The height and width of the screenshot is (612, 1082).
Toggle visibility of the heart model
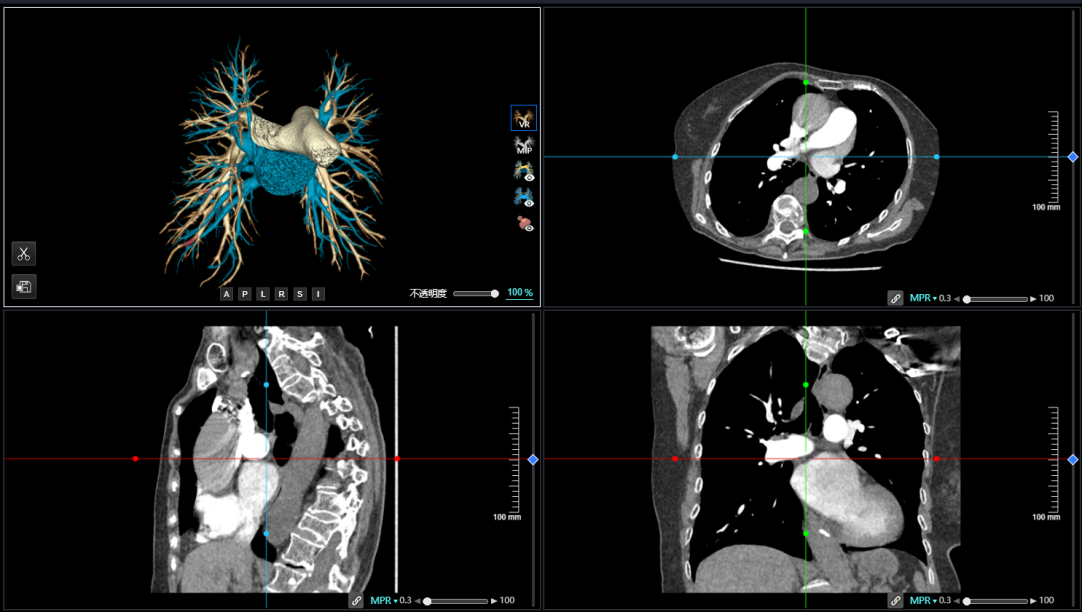point(523,223)
